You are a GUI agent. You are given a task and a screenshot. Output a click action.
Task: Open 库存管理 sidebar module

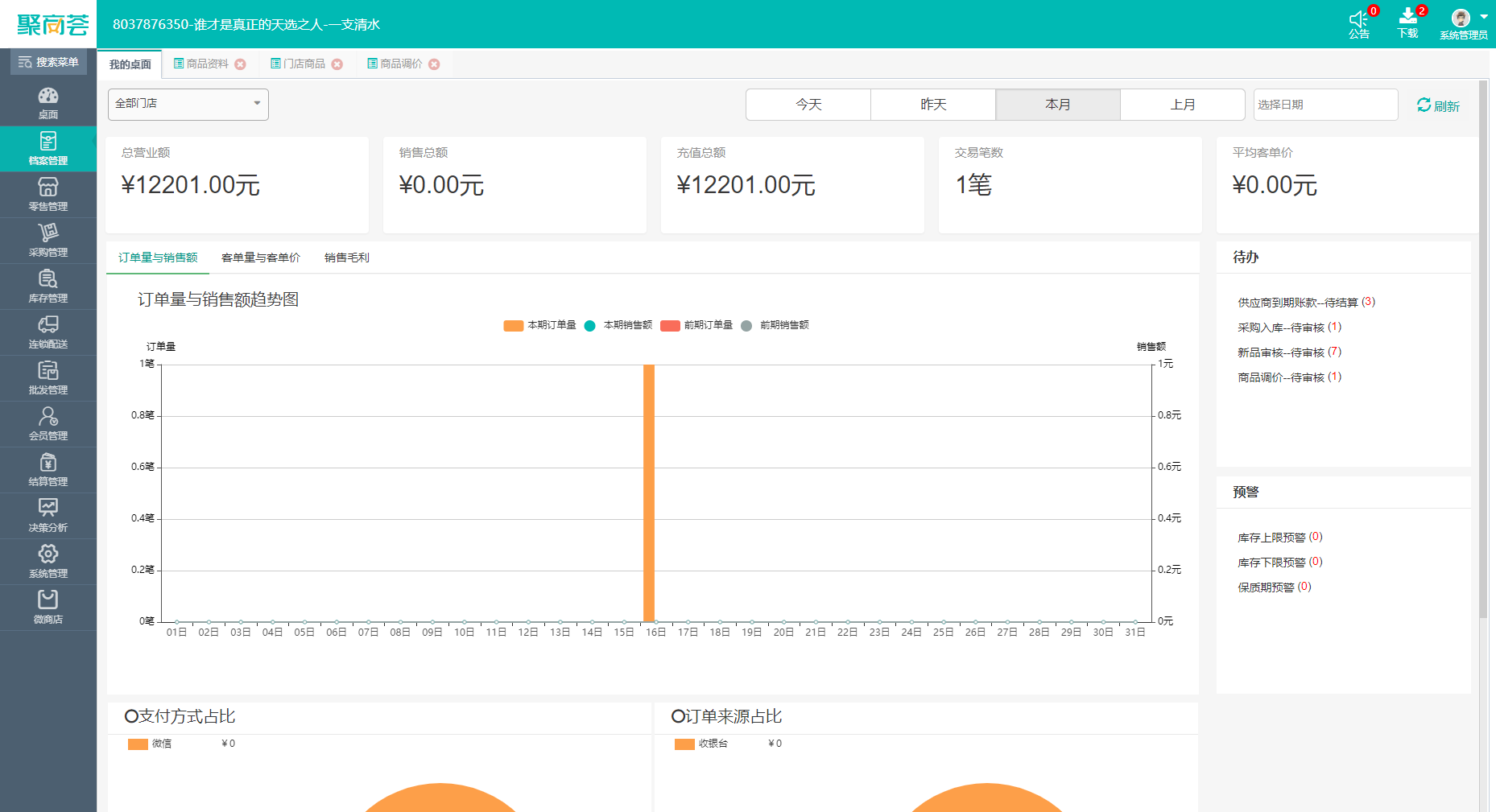48,286
